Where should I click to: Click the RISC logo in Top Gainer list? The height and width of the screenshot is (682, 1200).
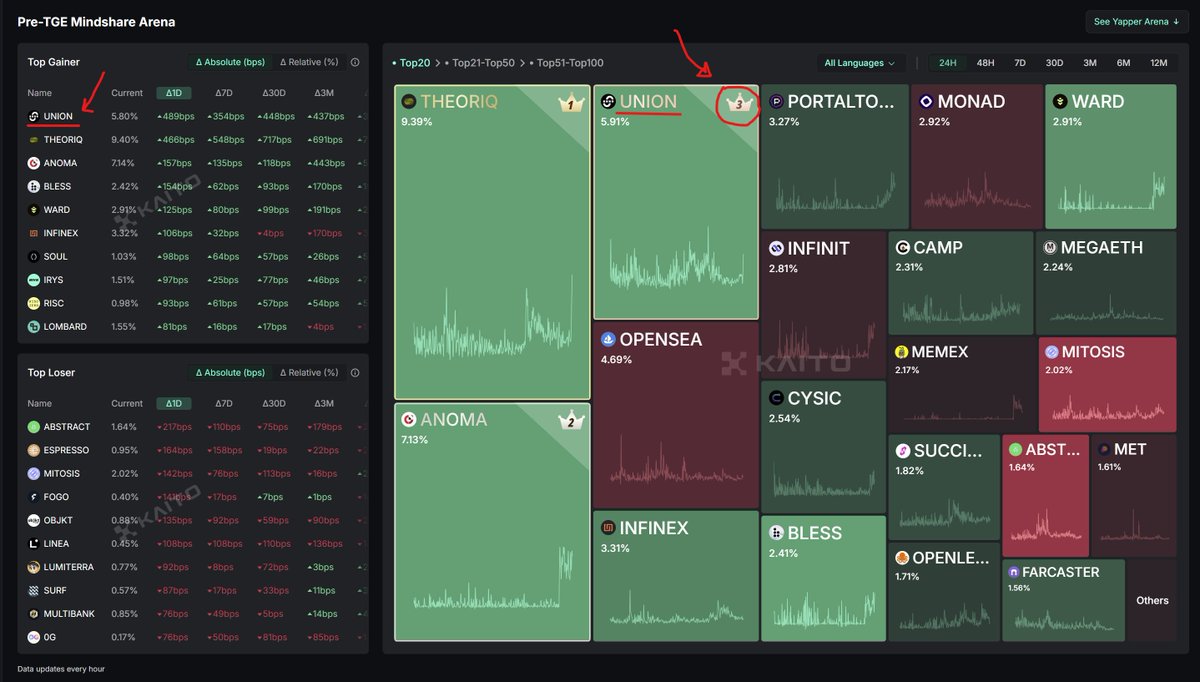34,303
